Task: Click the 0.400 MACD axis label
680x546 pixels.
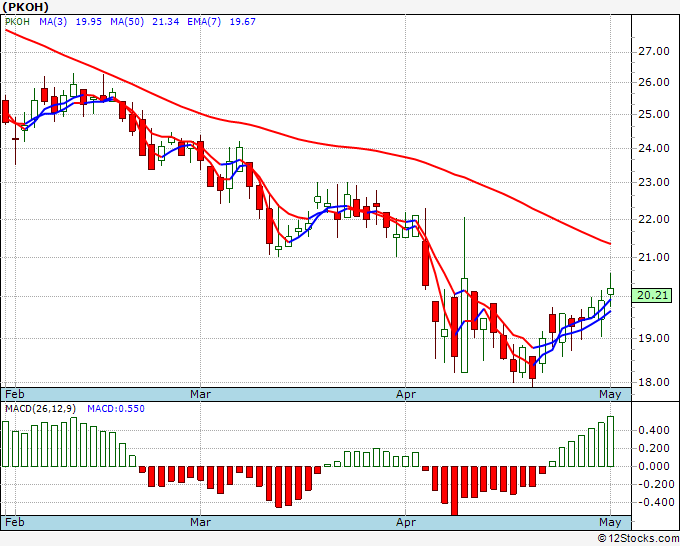Action: [654, 430]
